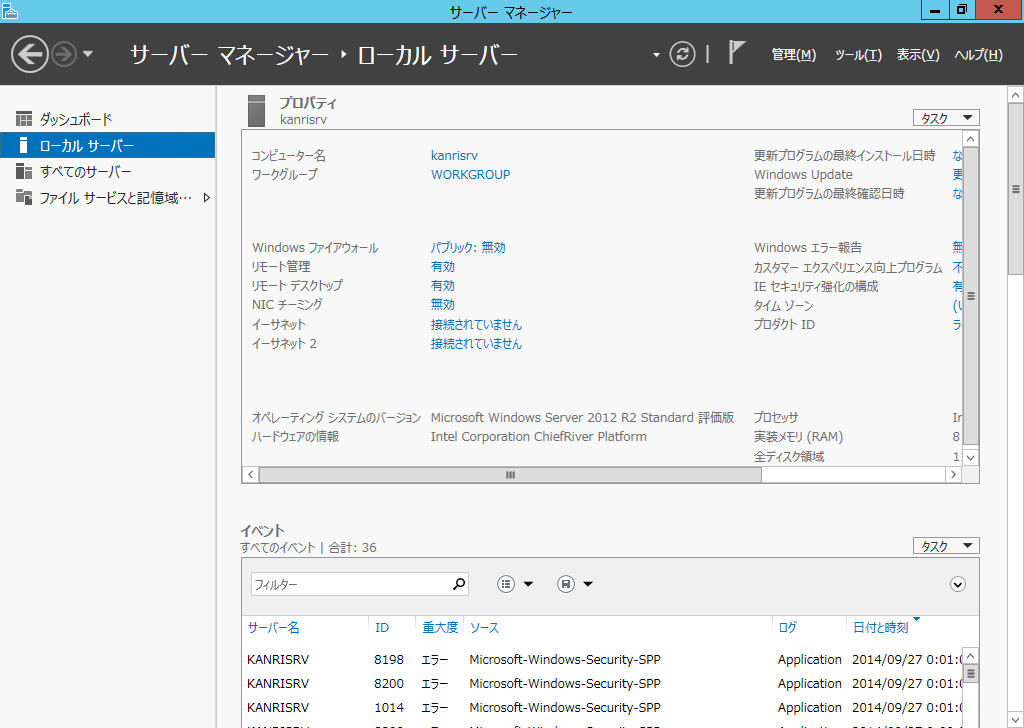Click NIC チーミング 無効 link
This screenshot has height=728, width=1024.
(443, 304)
